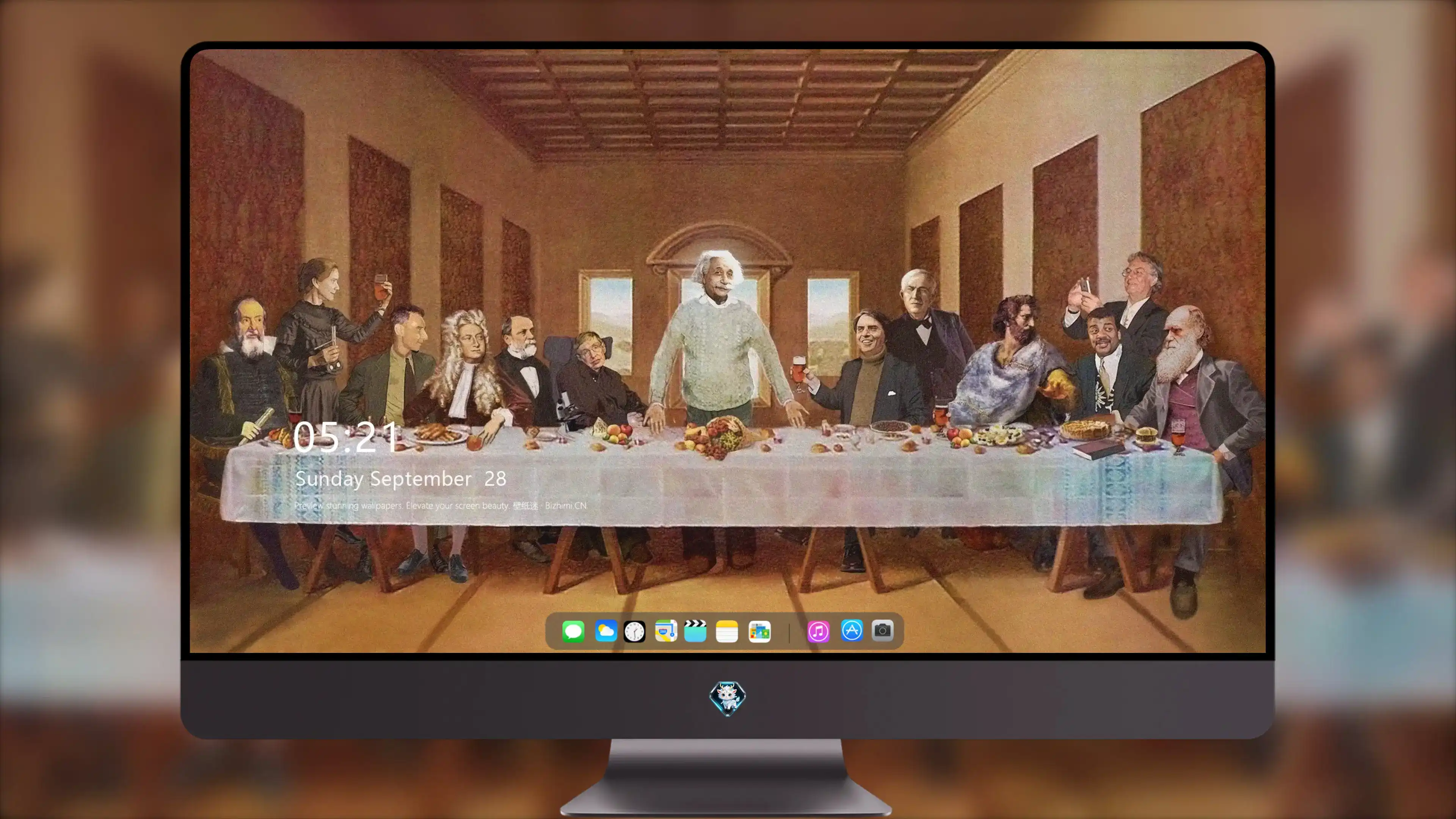Open the App Store from the dock

click(852, 630)
